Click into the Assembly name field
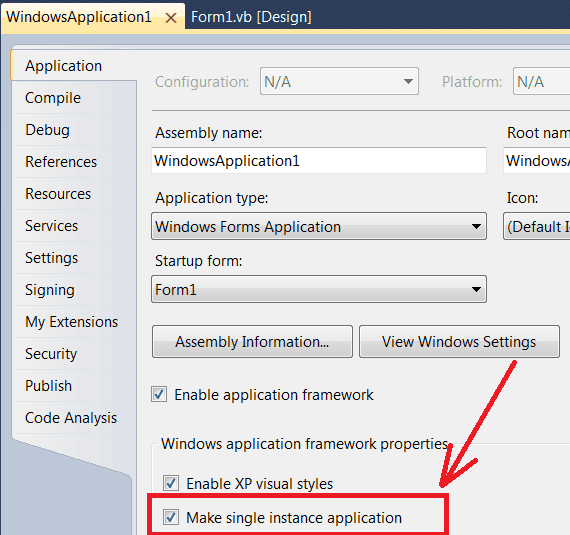This screenshot has width=570, height=535. [319, 160]
